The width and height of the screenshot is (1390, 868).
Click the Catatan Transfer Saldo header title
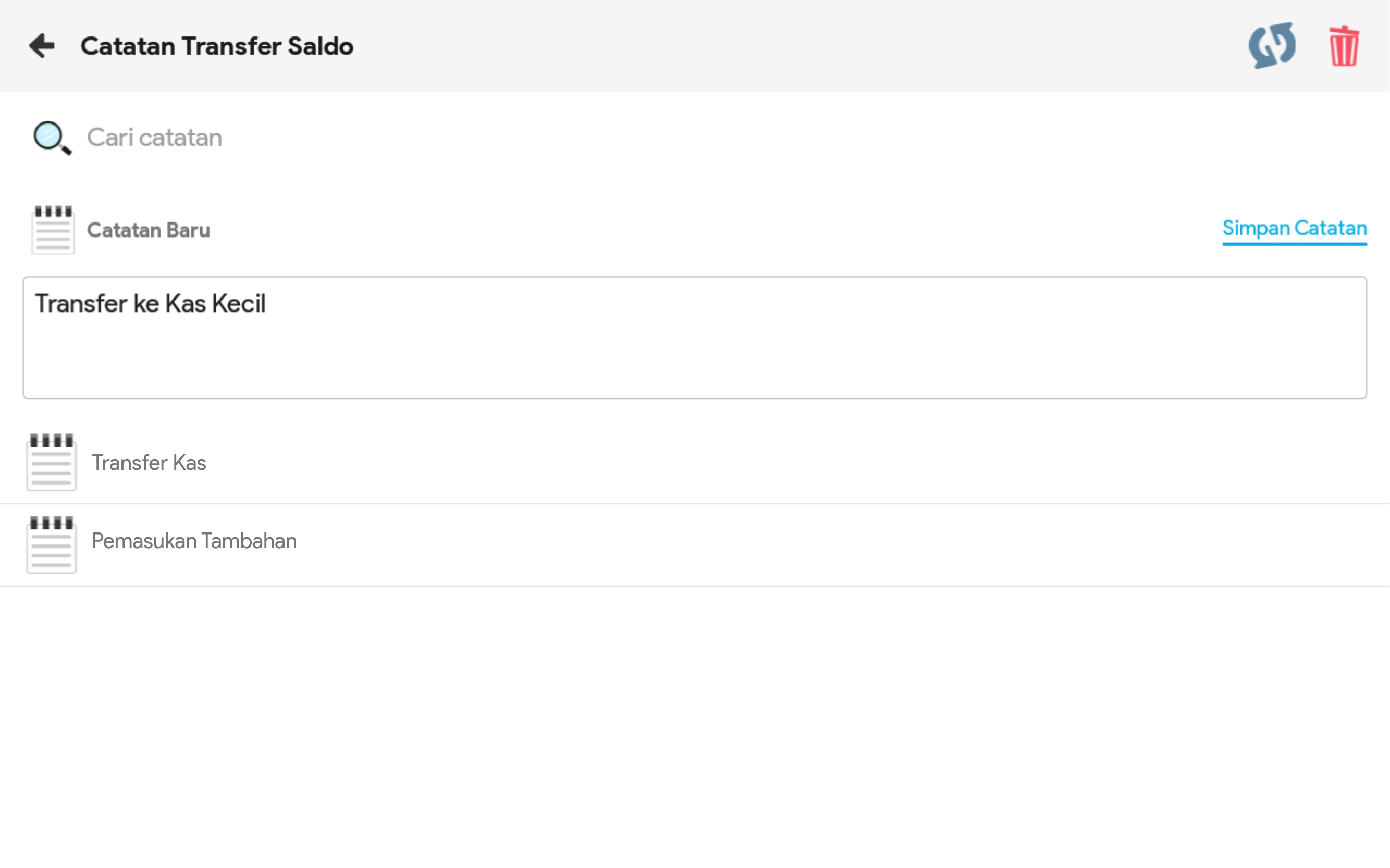click(216, 46)
